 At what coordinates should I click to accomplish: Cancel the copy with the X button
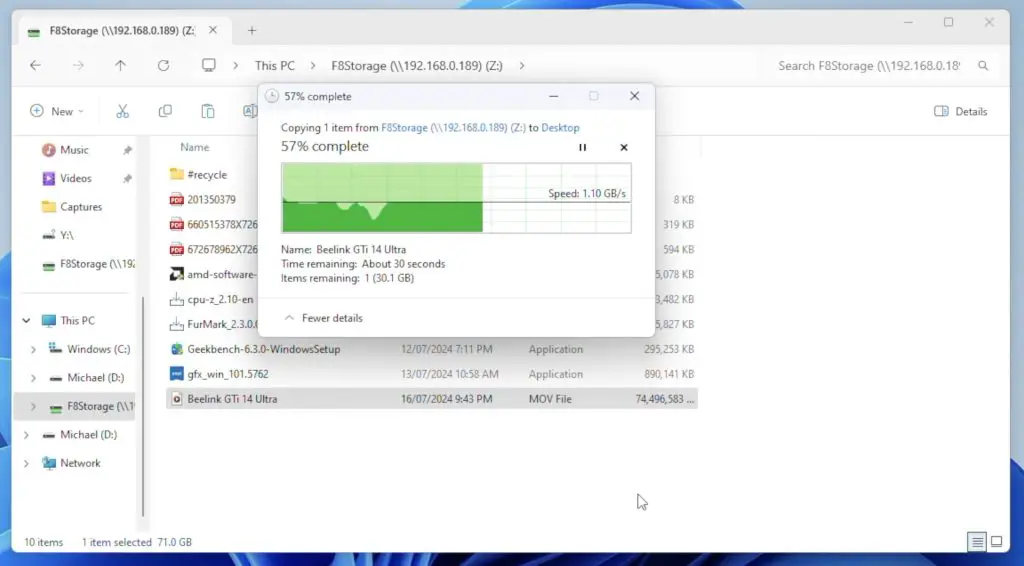[624, 147]
